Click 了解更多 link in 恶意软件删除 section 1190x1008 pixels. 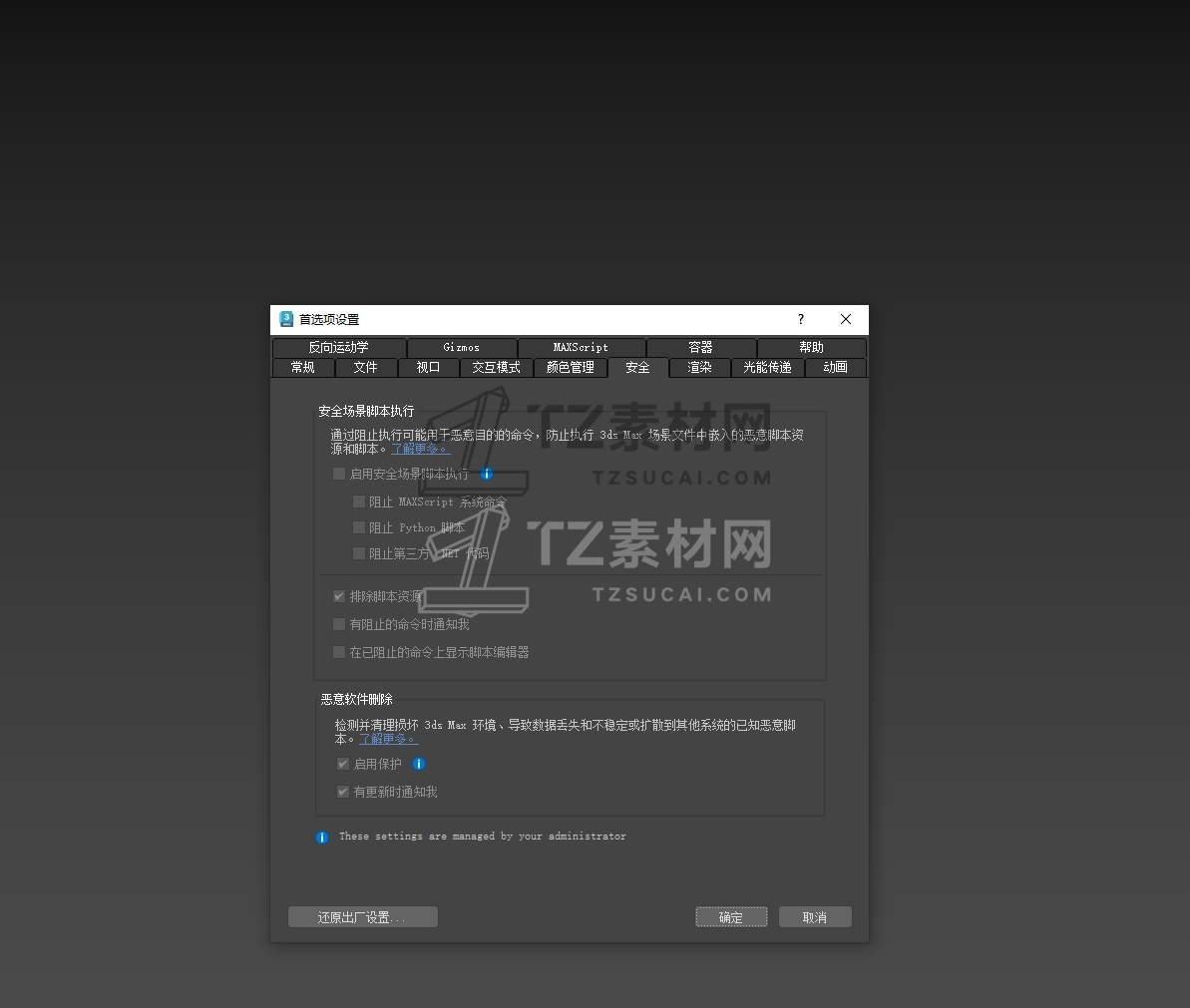389,739
